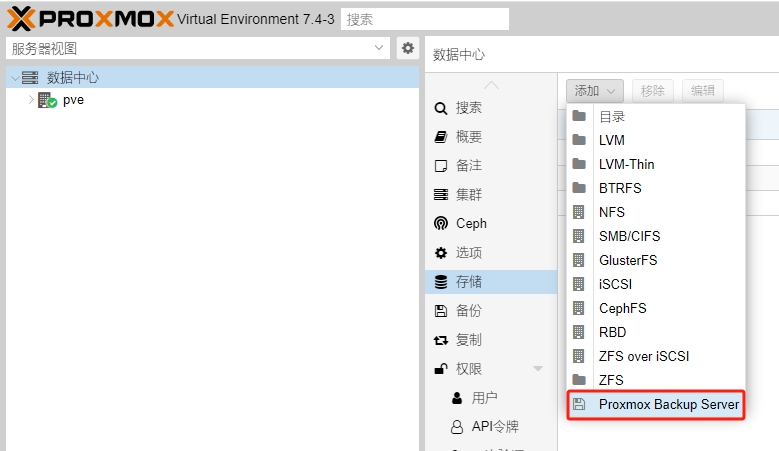Open the Cluster section in sidebar
This screenshot has width=779, height=451.
pyautogui.click(x=468, y=195)
